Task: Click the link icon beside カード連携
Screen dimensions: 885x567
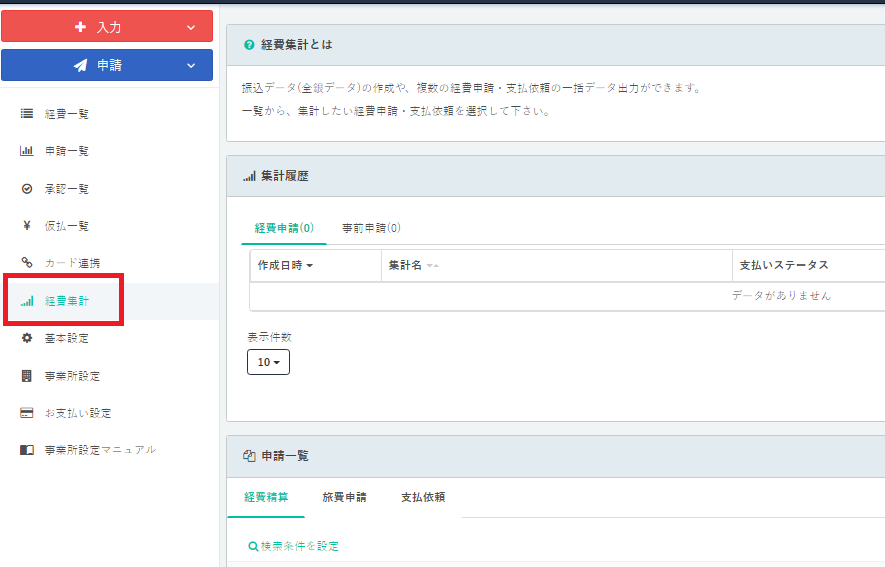Action: [27, 262]
